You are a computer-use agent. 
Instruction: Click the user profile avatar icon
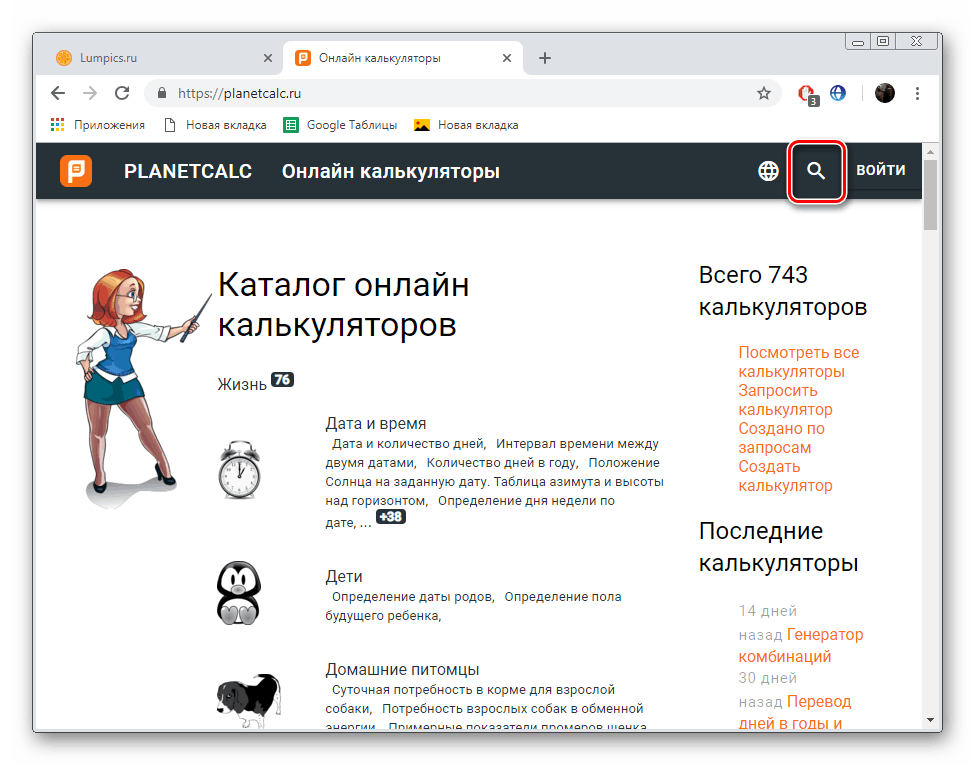pyautogui.click(x=885, y=93)
